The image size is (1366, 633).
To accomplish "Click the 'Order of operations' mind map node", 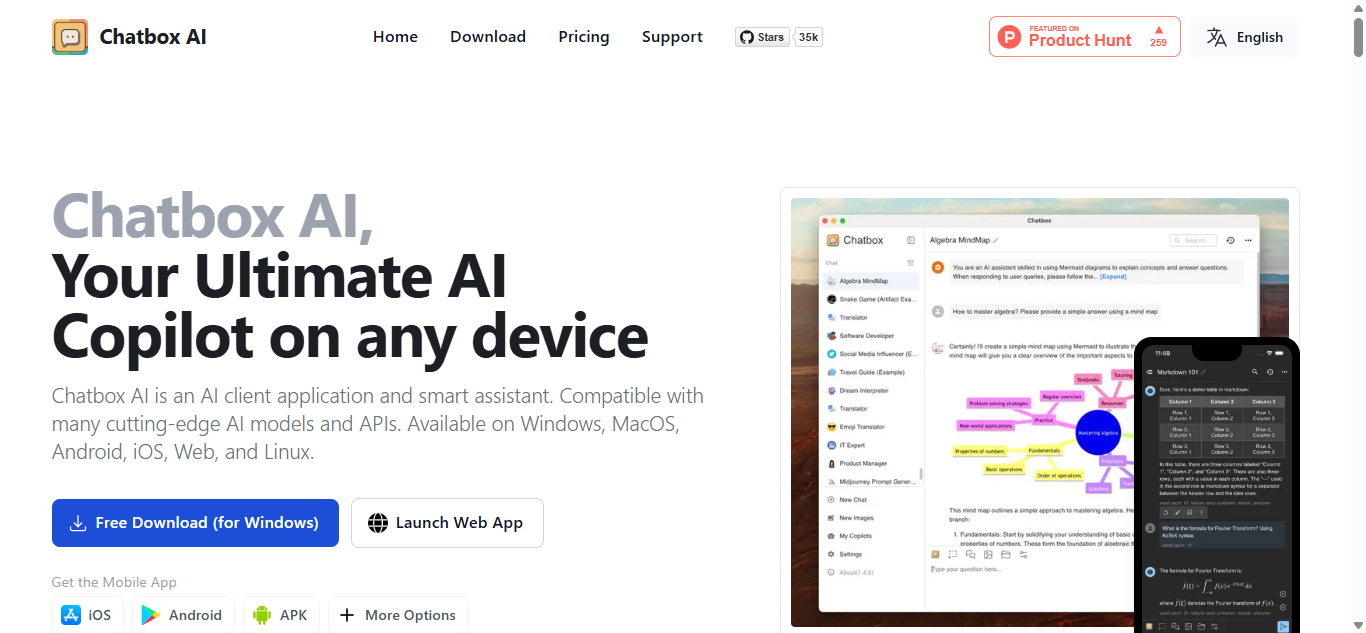I will pos(1060,476).
